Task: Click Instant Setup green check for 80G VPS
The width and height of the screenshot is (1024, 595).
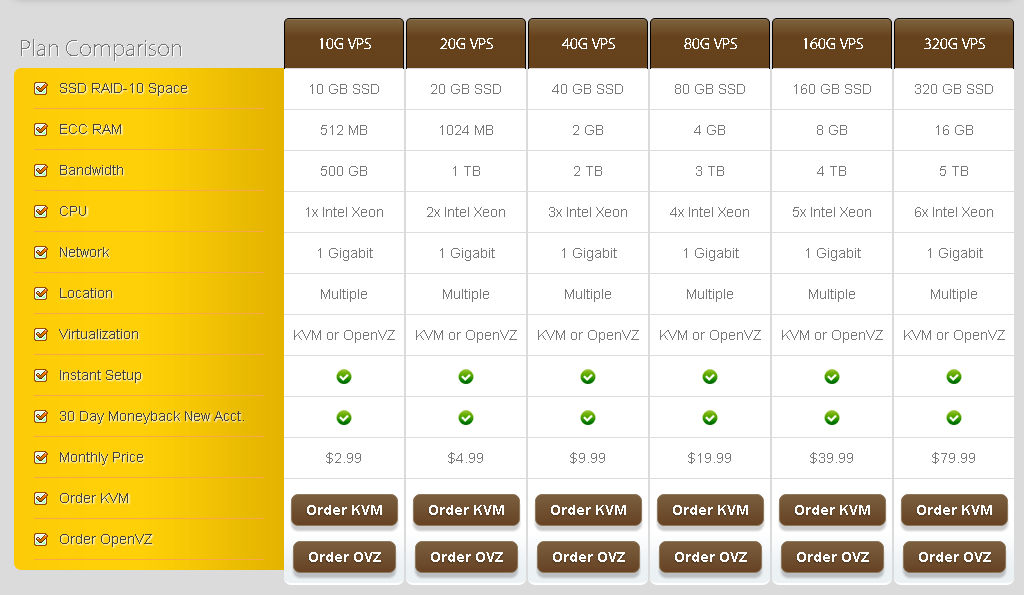Action: pyautogui.click(x=710, y=377)
